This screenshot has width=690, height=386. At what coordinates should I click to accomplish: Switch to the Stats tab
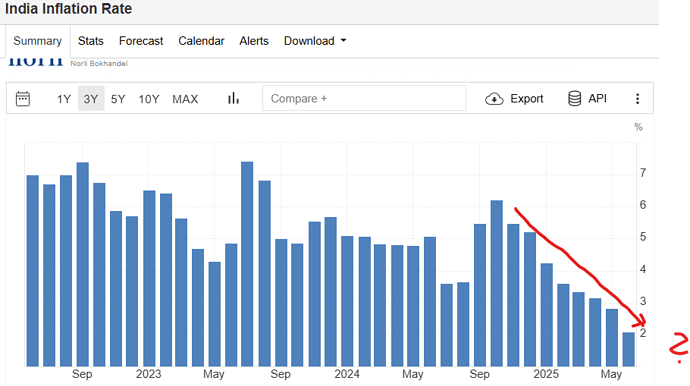(x=91, y=41)
